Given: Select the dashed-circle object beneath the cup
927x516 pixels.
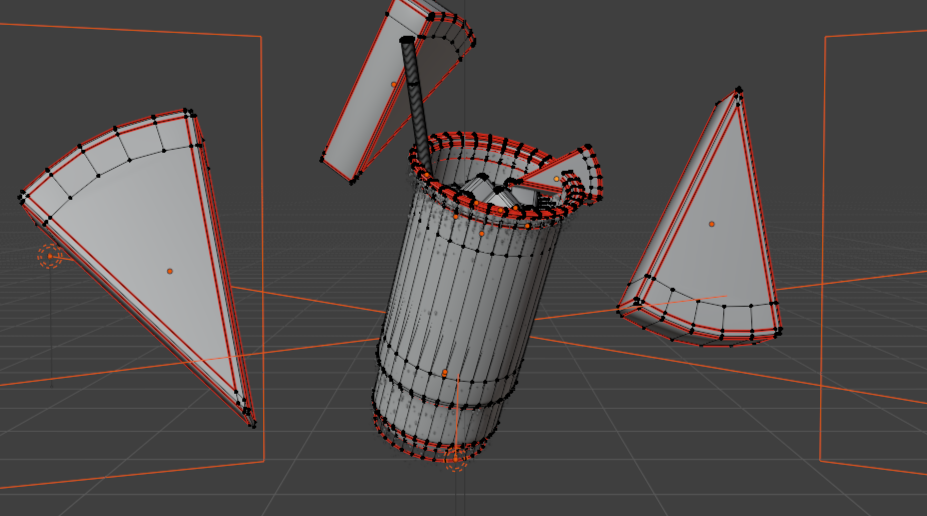Looking at the screenshot, I should [456, 457].
